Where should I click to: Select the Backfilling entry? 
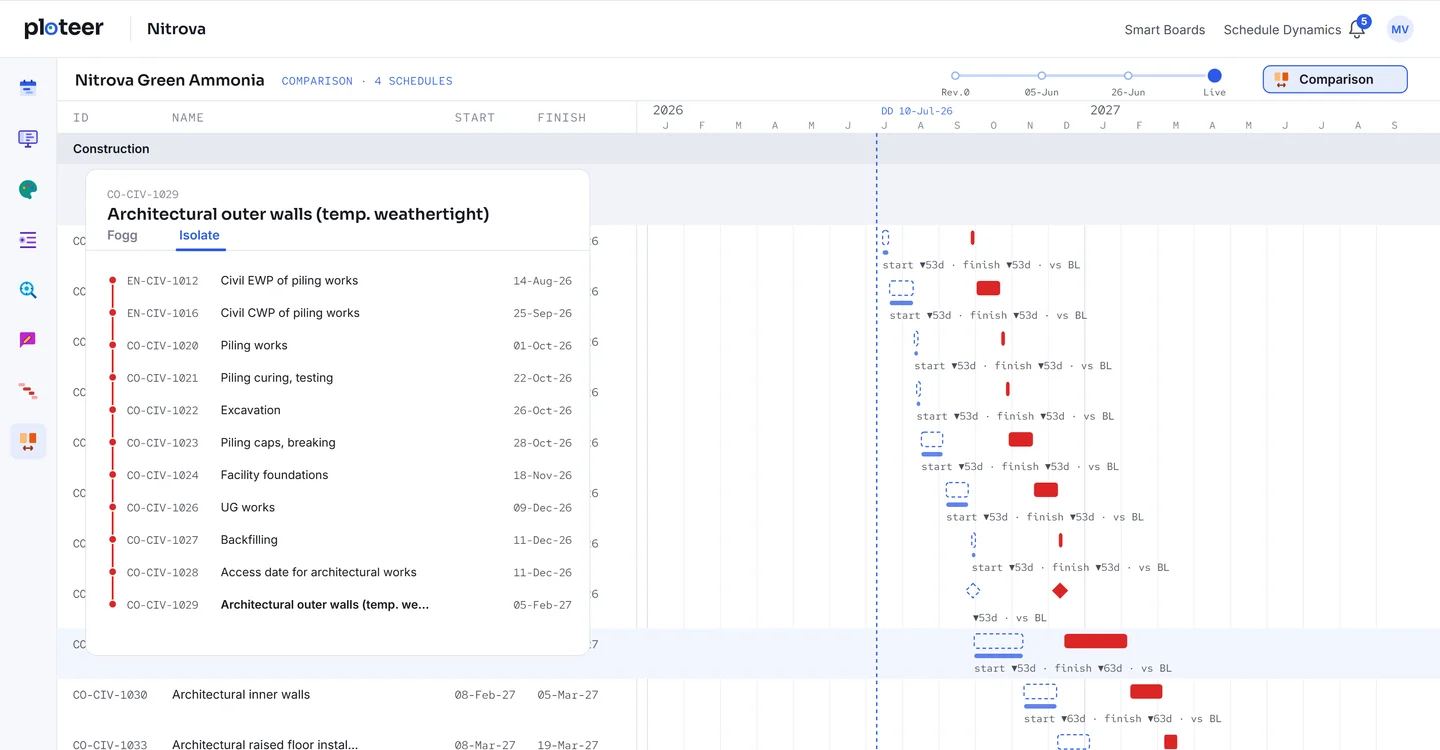click(340, 540)
